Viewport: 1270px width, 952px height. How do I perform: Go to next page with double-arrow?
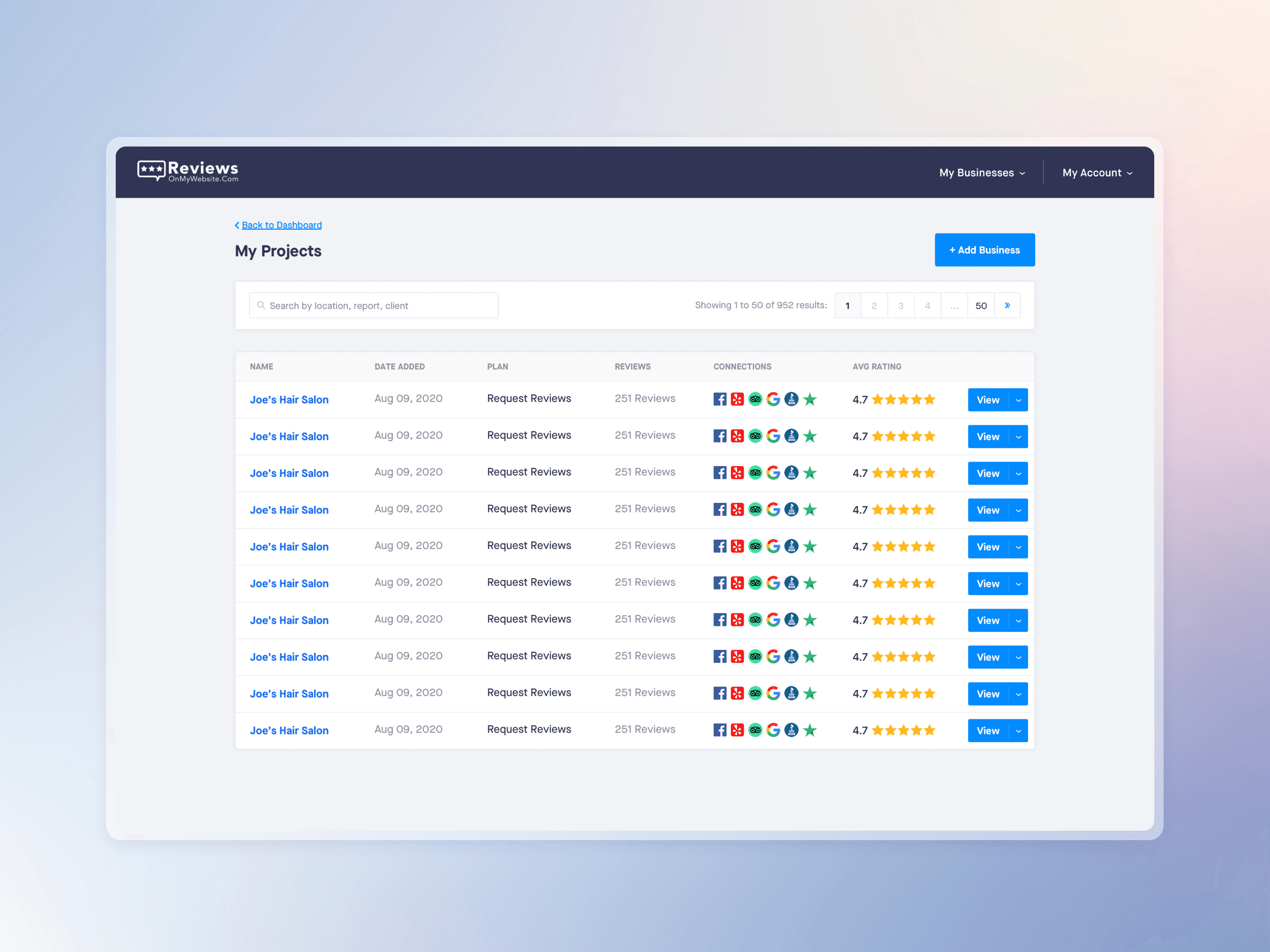pos(1007,305)
